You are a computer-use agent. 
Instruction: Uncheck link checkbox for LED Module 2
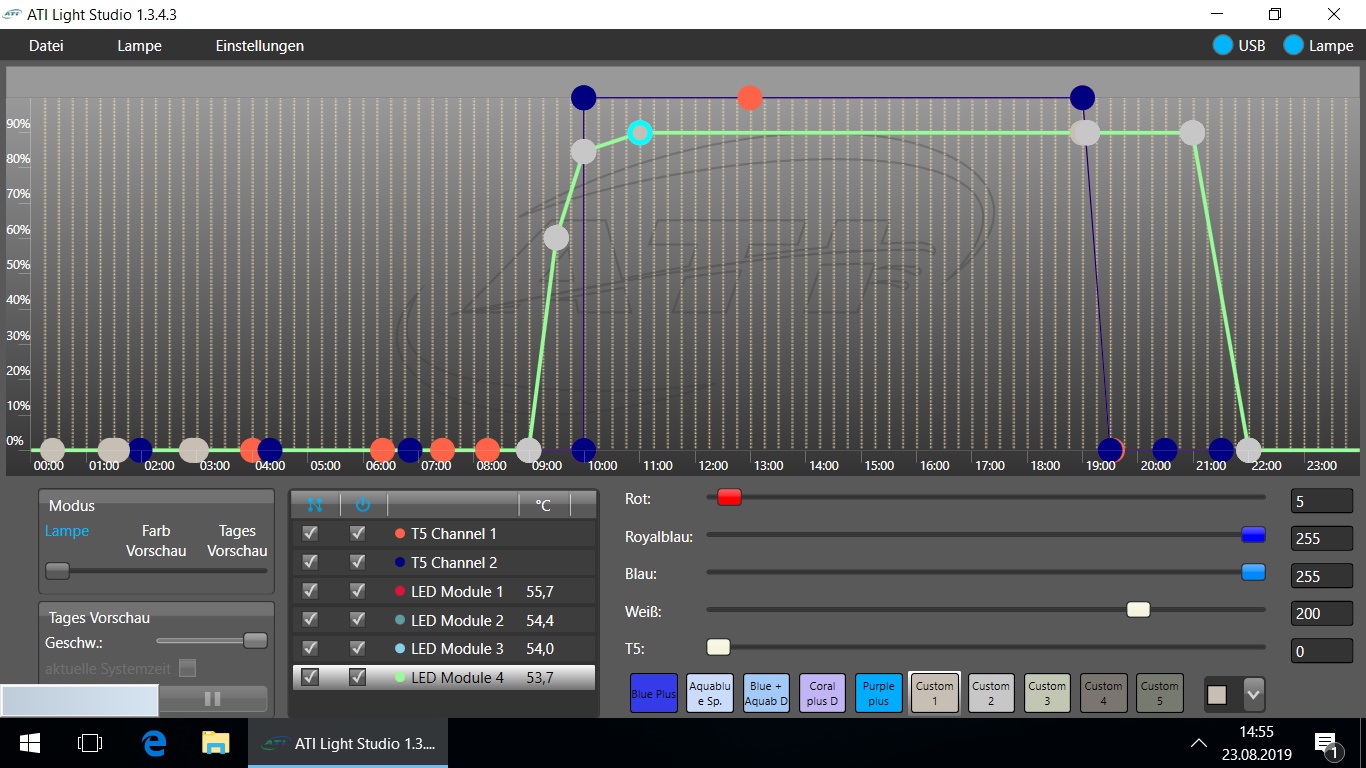pyautogui.click(x=310, y=620)
